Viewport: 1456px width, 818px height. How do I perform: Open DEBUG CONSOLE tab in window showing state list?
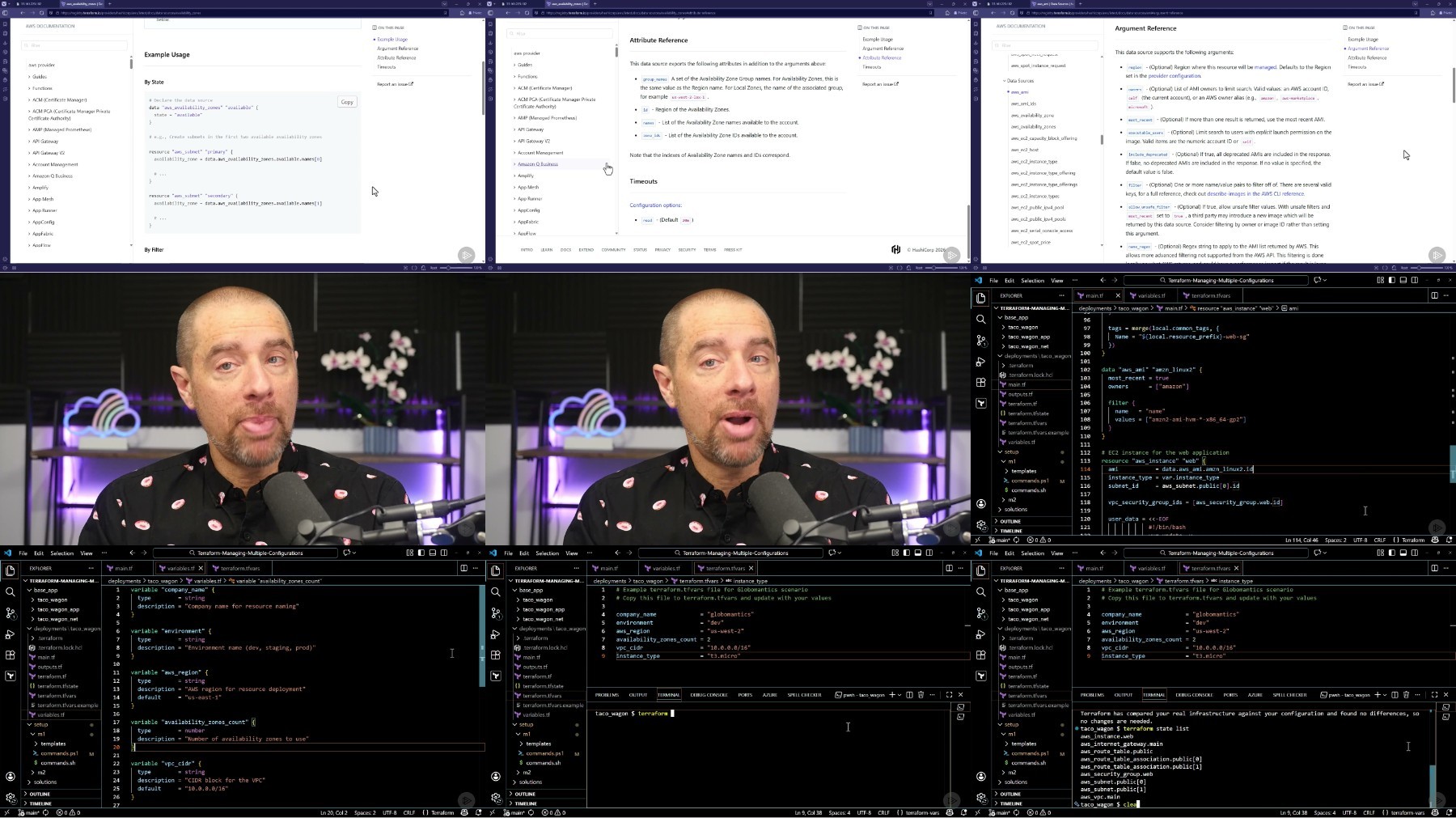click(1194, 694)
